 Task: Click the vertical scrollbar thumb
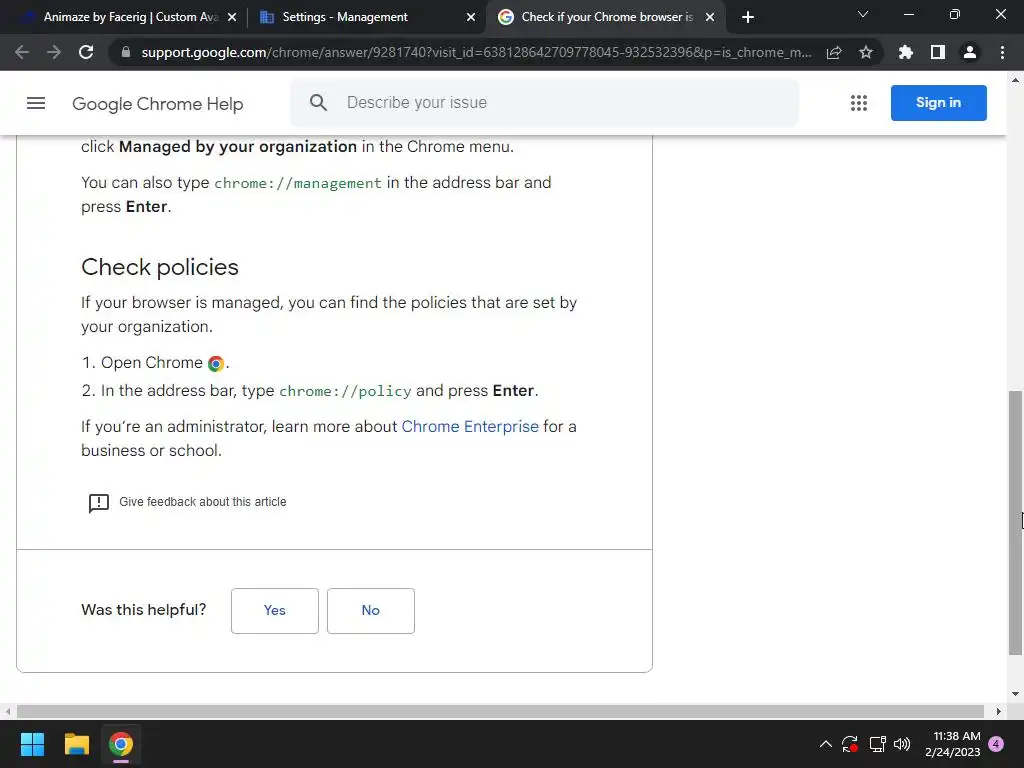coord(1015,522)
